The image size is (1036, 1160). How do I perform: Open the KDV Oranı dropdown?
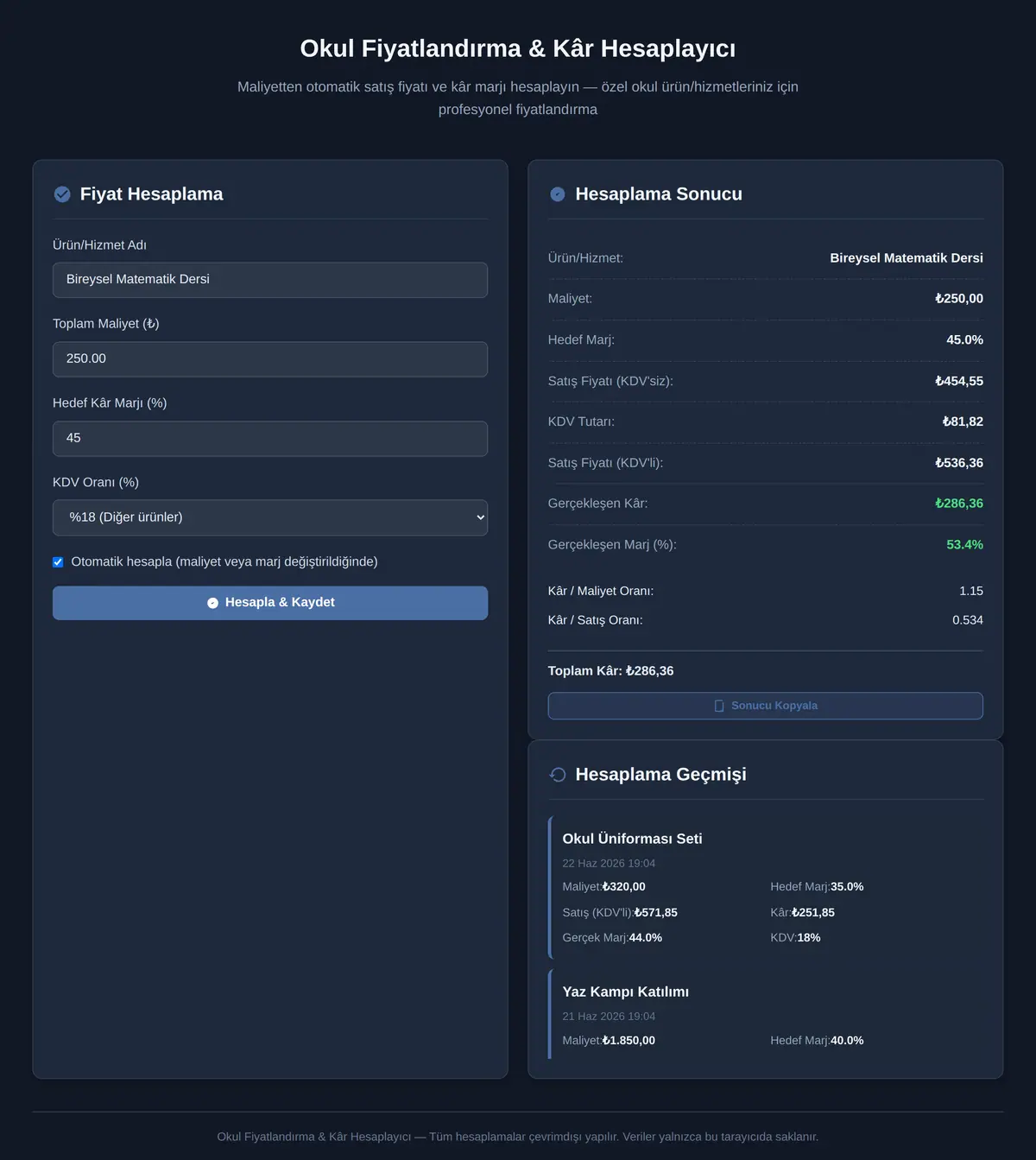[270, 517]
